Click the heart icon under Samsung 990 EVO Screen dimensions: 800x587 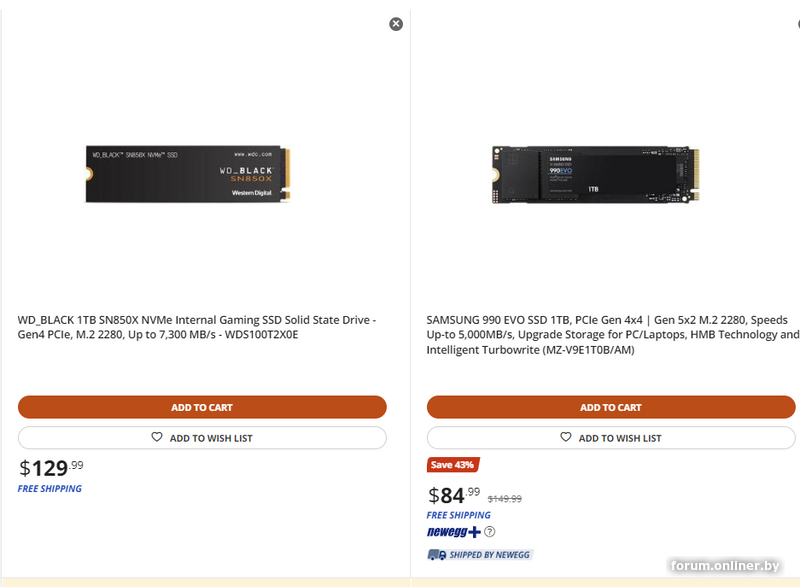point(566,438)
